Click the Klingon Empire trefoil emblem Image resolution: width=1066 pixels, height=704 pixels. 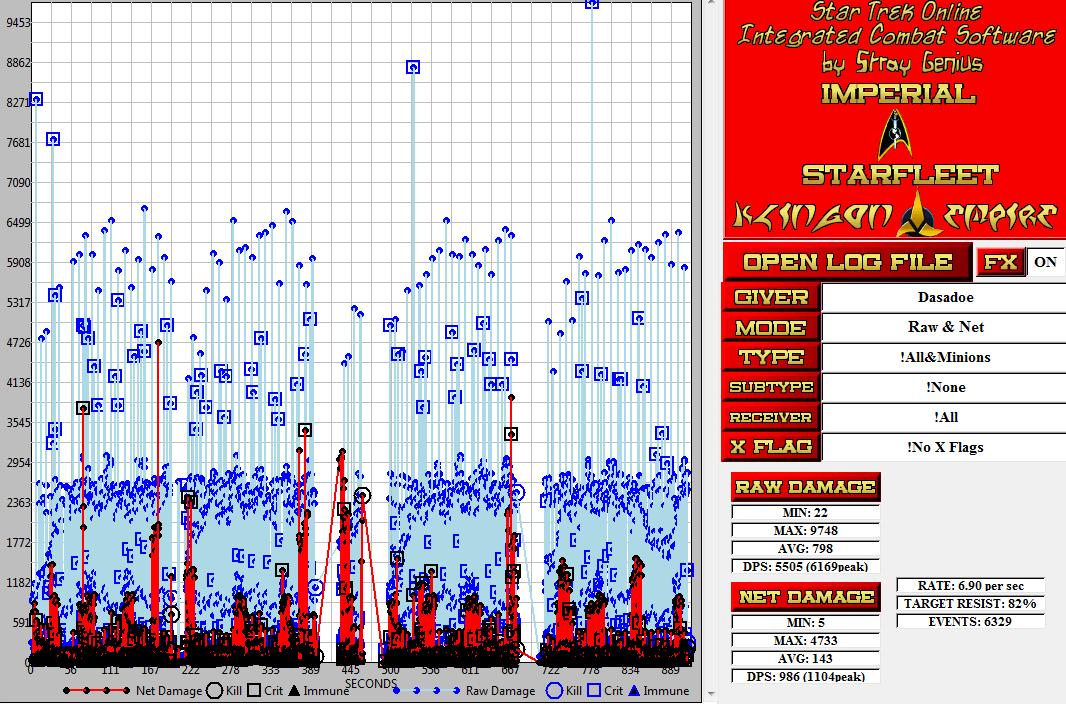click(918, 213)
